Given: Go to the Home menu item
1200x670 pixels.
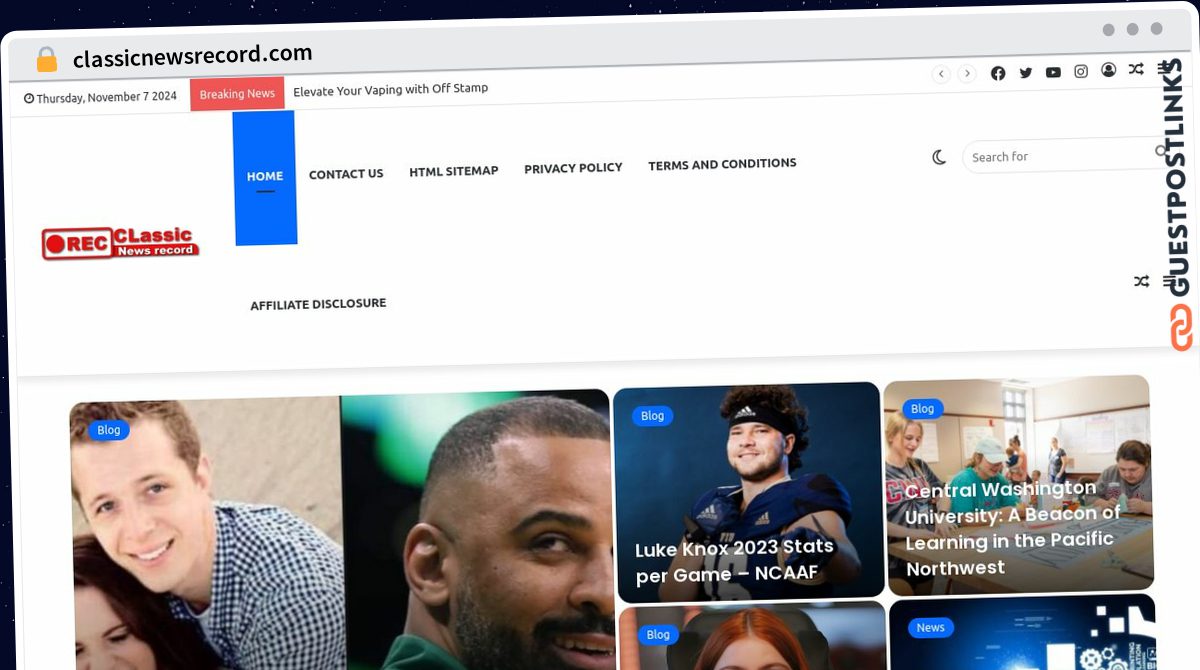Looking at the screenshot, I should coord(265,177).
